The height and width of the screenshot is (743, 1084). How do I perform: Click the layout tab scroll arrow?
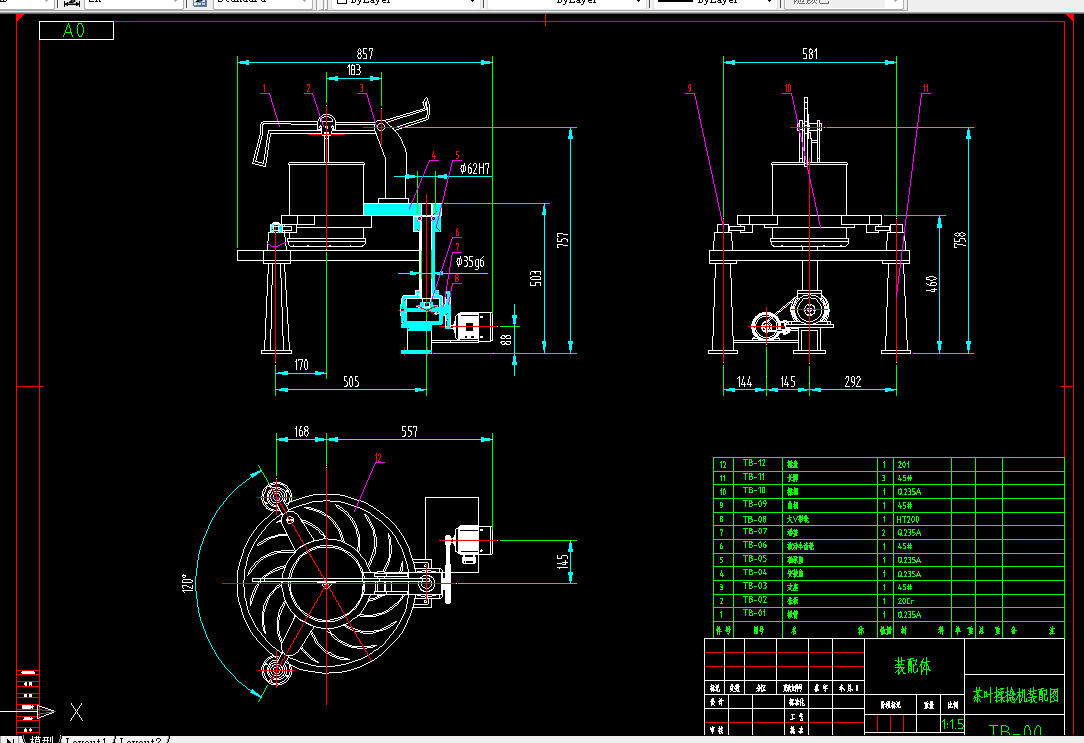[x=10, y=739]
